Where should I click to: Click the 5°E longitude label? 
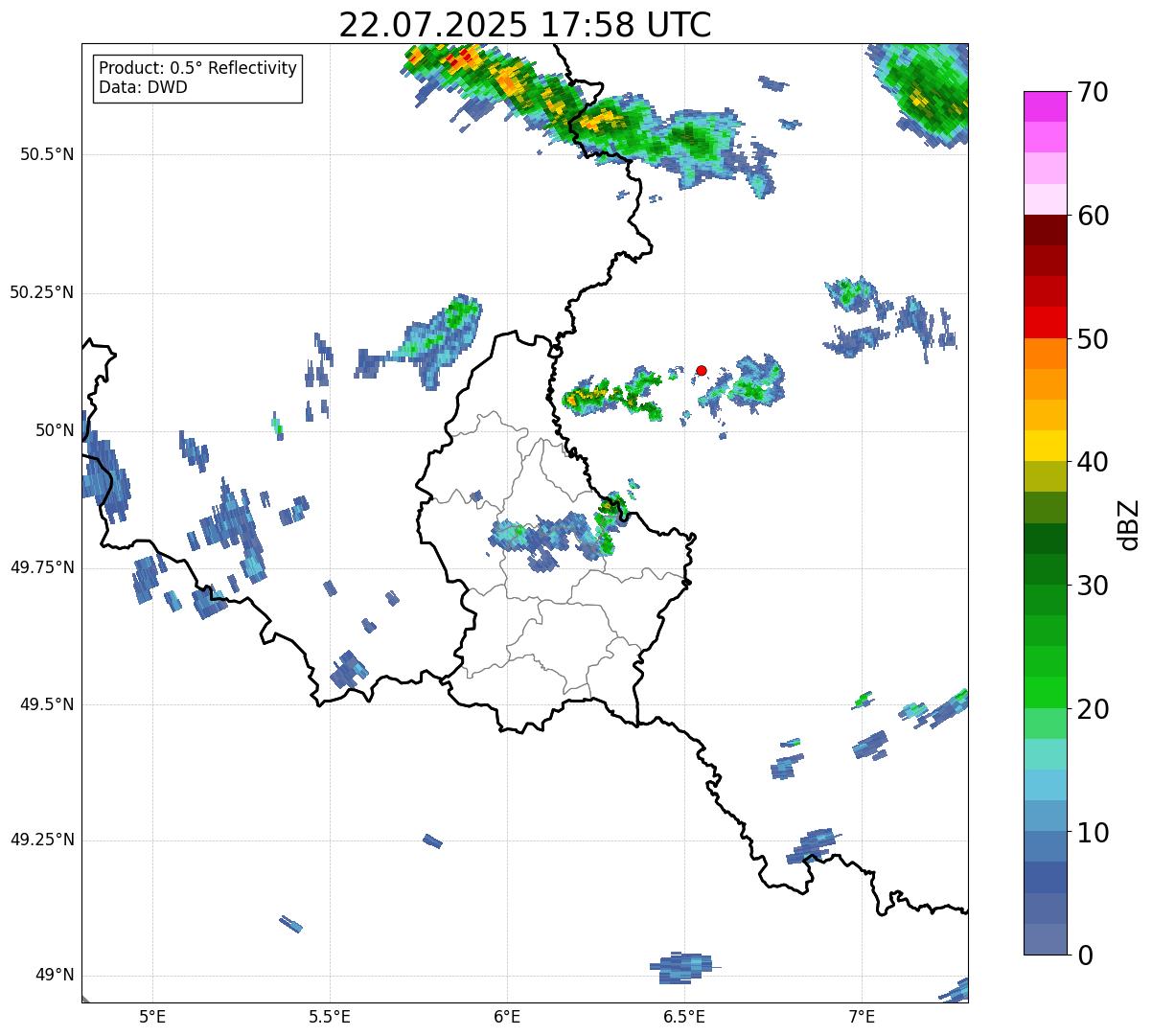pyautogui.click(x=152, y=1016)
